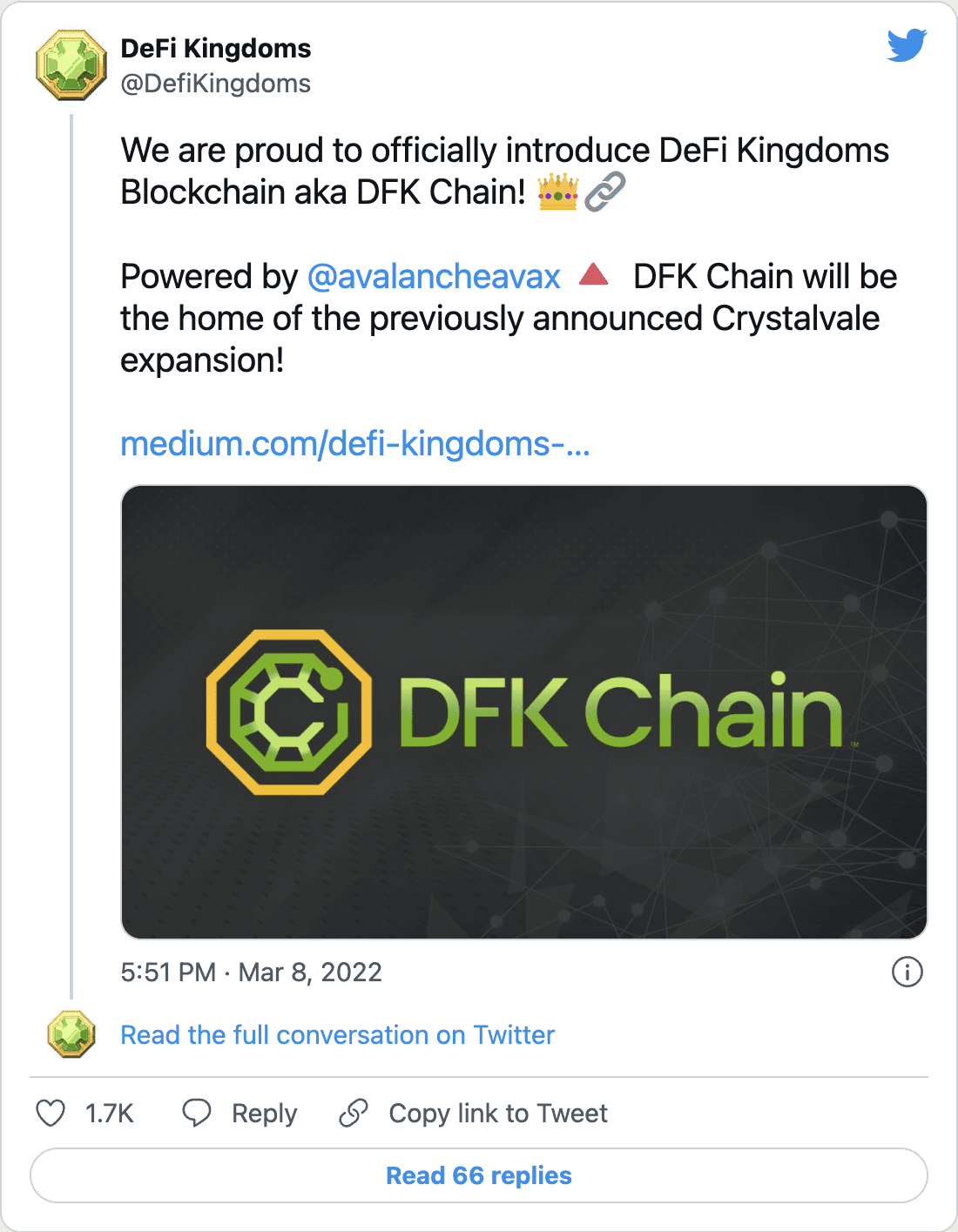Click small avatar beside full conversation link

(71, 1034)
